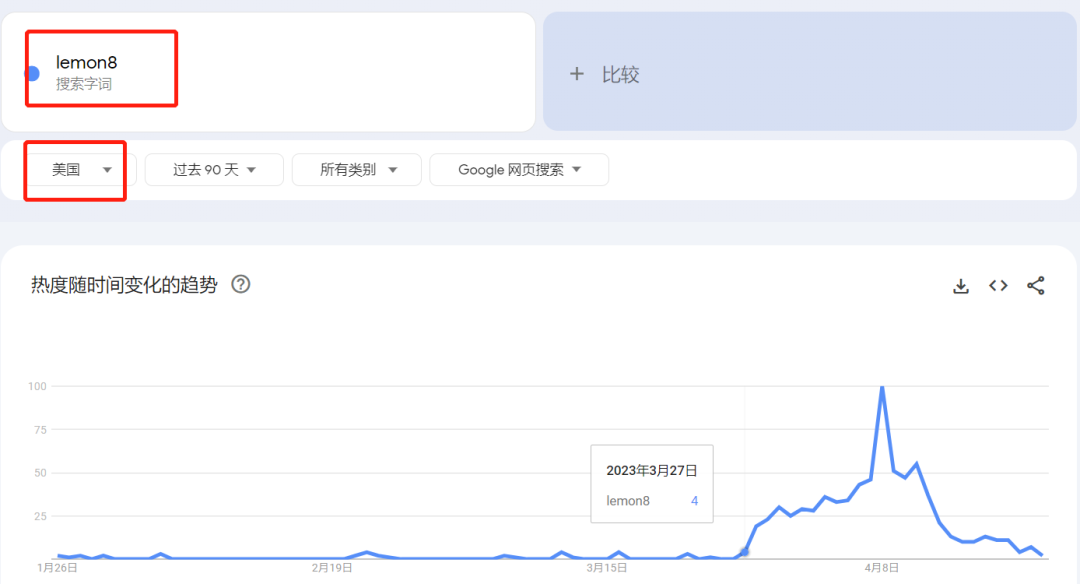Image resolution: width=1080 pixels, height=584 pixels.
Task: Click the chart peak near 4月8日
Action: (x=882, y=388)
